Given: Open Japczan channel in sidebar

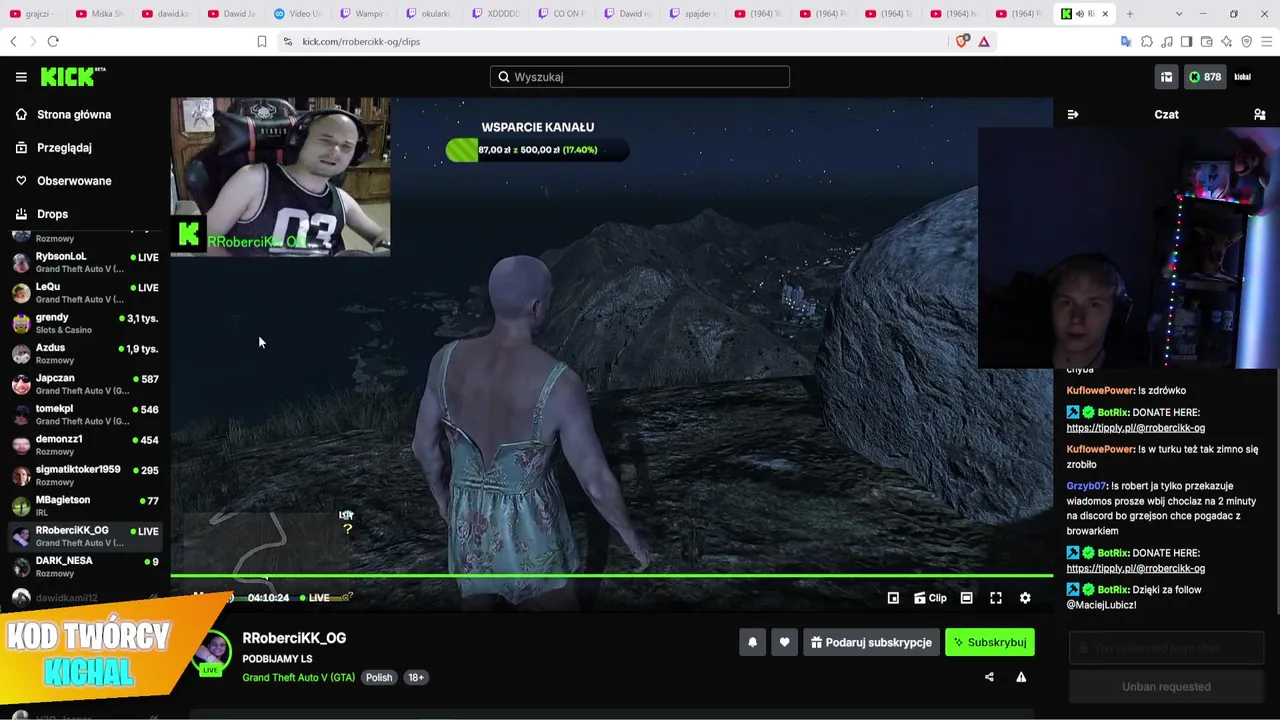Looking at the screenshot, I should tap(85, 384).
